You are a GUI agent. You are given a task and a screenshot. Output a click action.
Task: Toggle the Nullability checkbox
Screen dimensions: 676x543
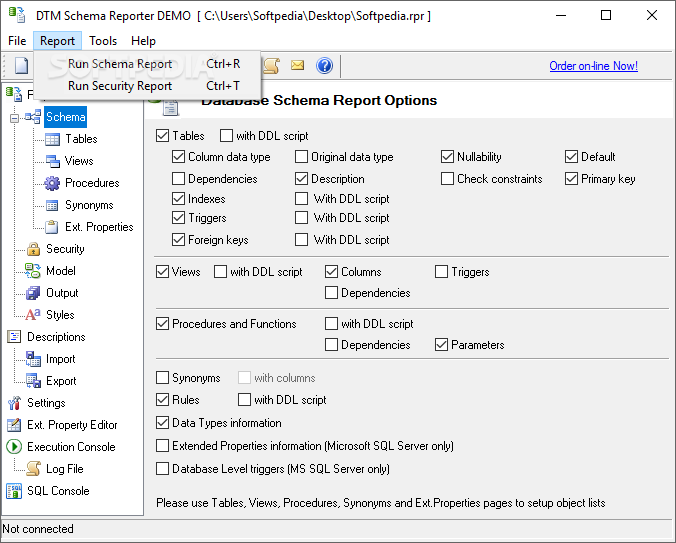[x=447, y=157]
